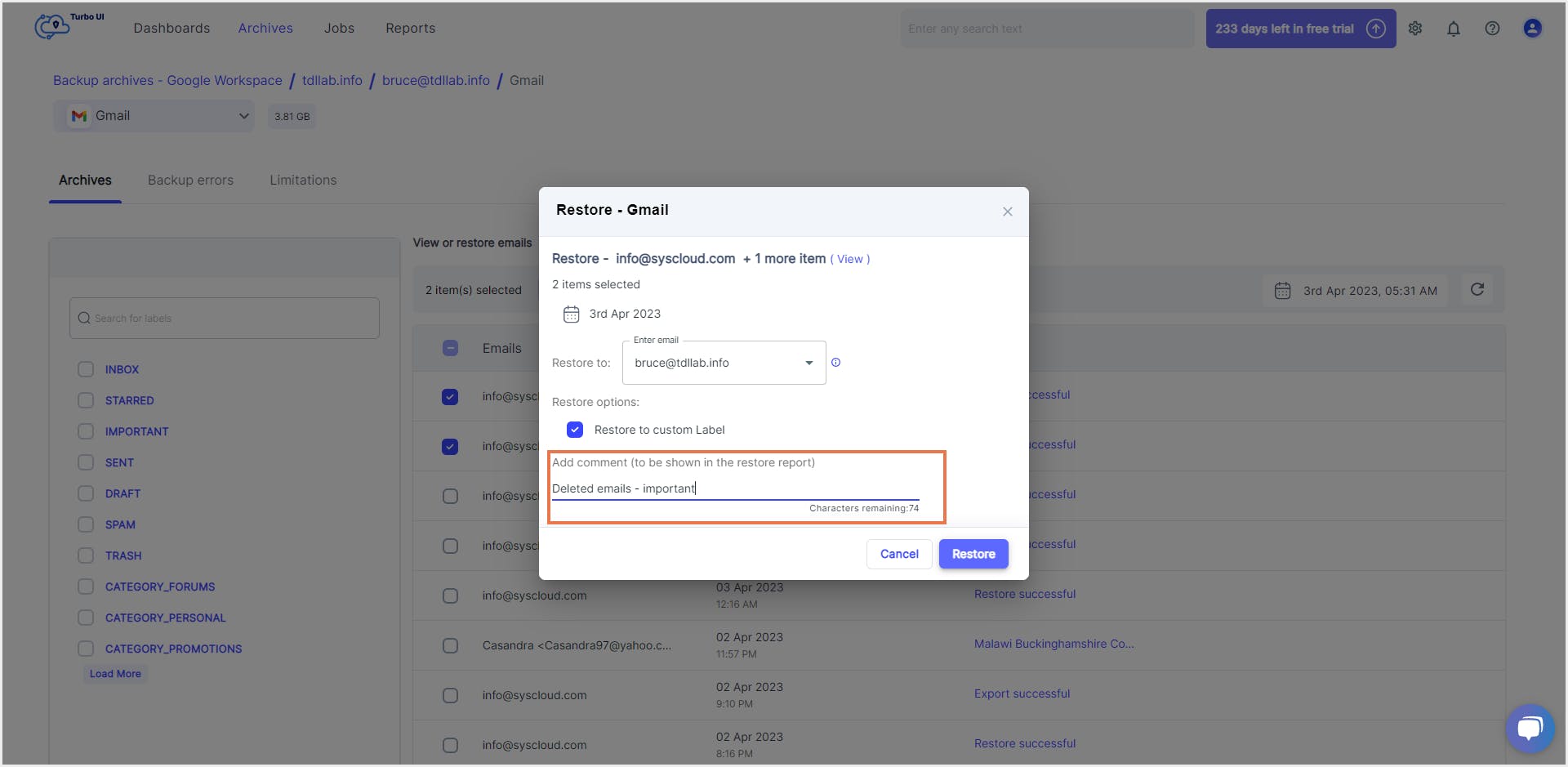Click the Add comment text field
The image size is (1568, 767).
(x=735, y=488)
